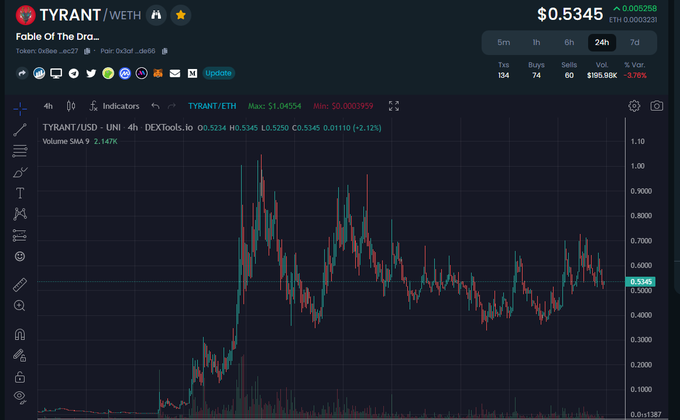Toggle stay in drawing mode pencil-lock

[20, 356]
